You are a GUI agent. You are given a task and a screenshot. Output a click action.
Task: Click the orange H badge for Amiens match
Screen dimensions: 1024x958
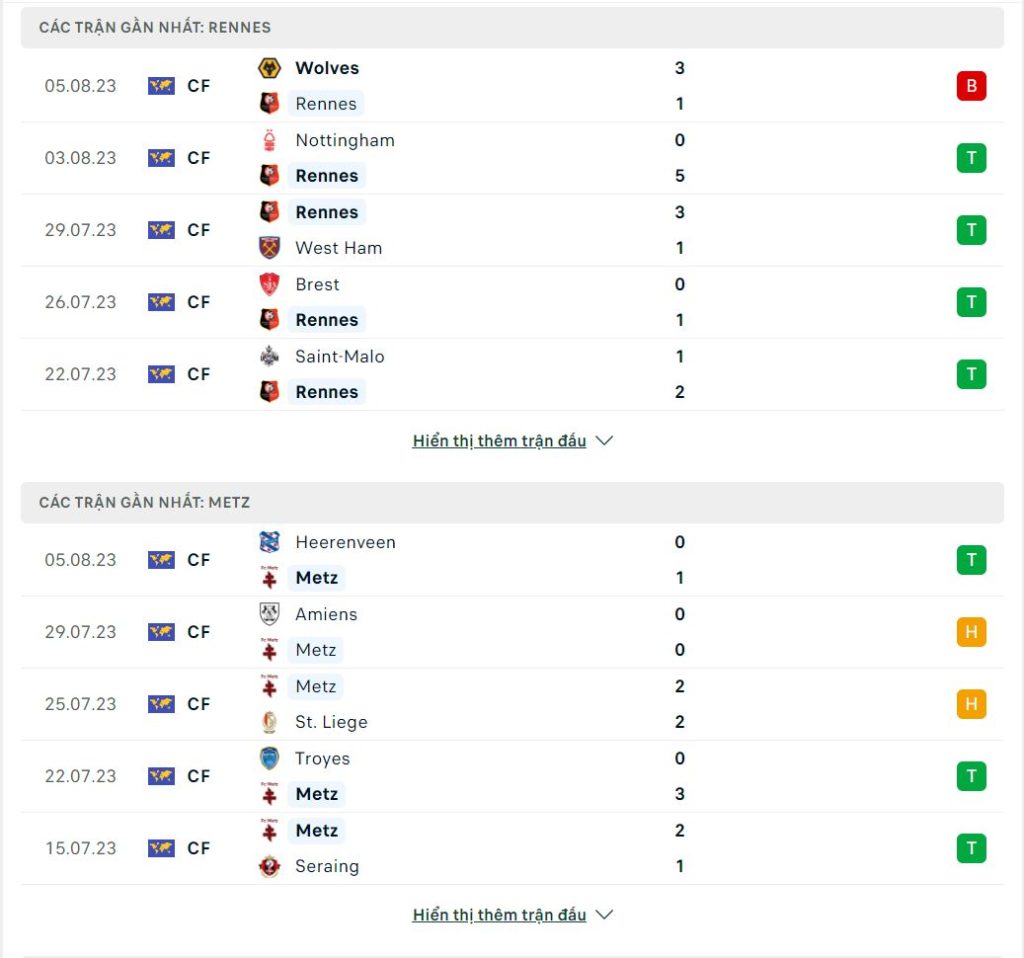point(971,631)
